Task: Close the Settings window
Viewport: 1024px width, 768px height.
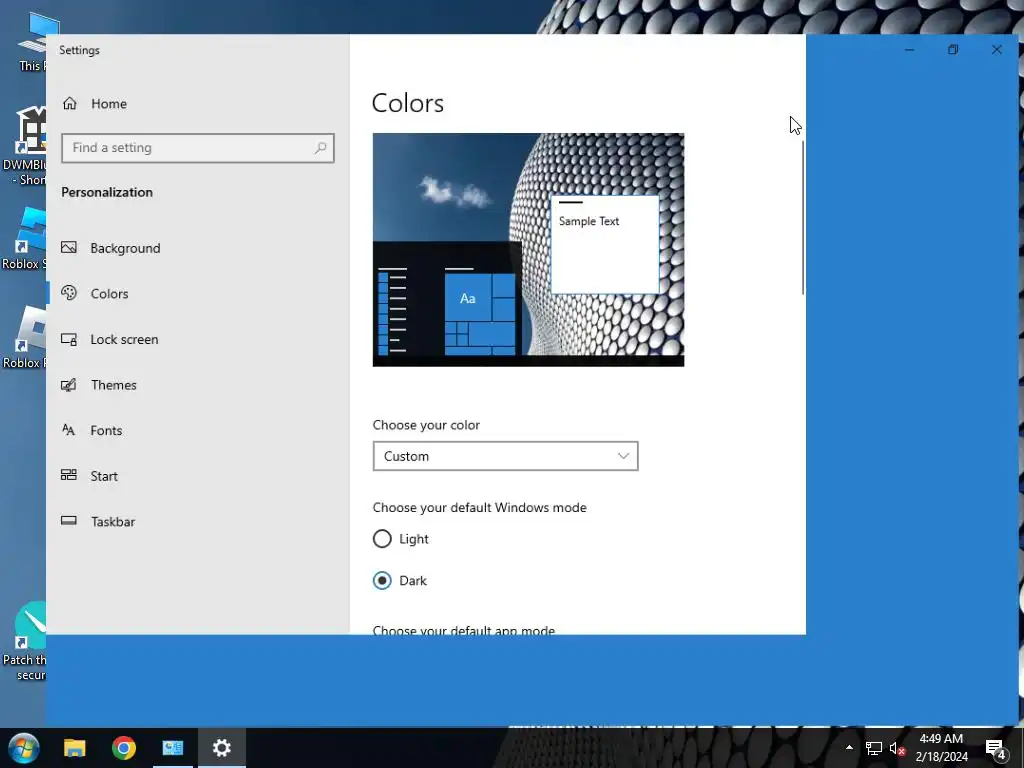Action: (997, 50)
